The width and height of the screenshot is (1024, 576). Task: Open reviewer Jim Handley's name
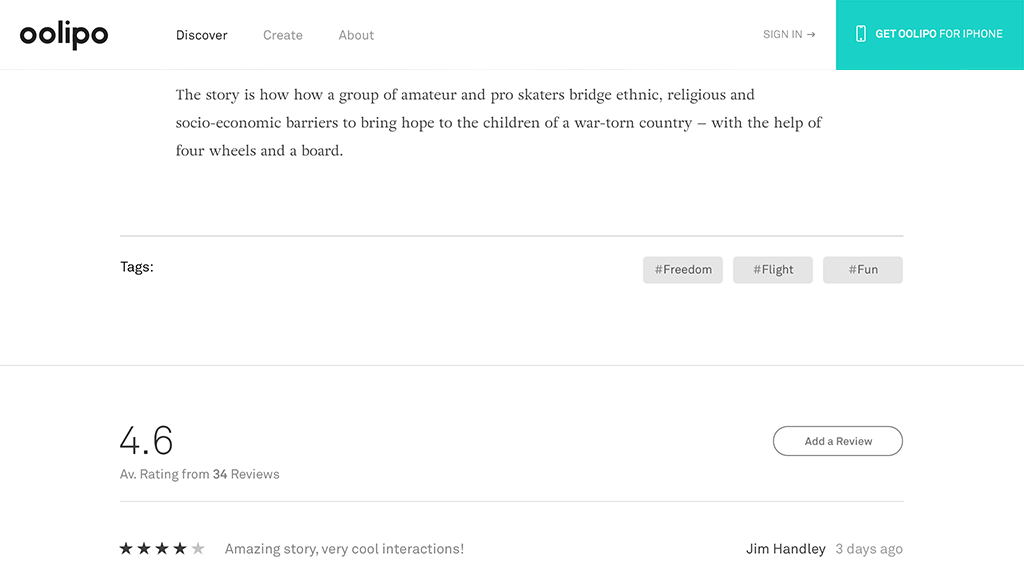click(786, 549)
